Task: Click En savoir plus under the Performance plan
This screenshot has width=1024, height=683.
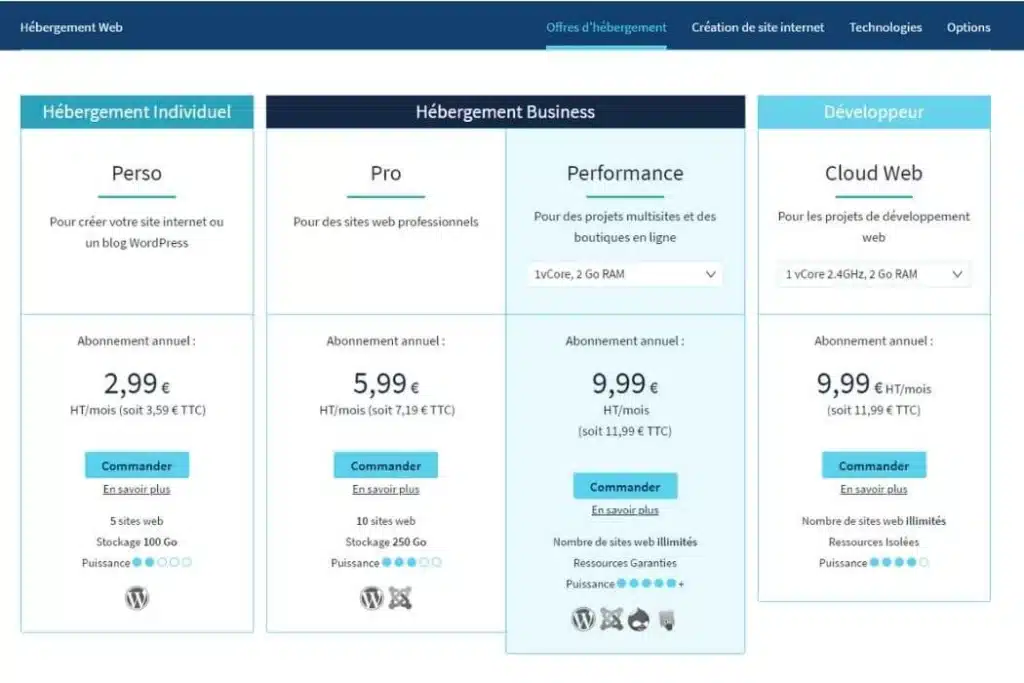Action: [625, 510]
